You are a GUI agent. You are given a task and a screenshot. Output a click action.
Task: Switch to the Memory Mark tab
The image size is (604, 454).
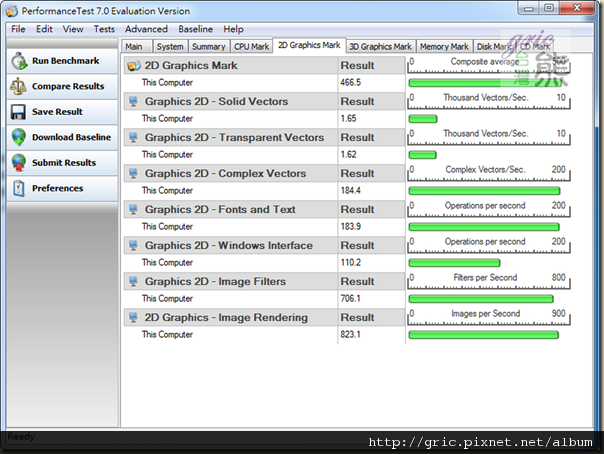coord(444,47)
